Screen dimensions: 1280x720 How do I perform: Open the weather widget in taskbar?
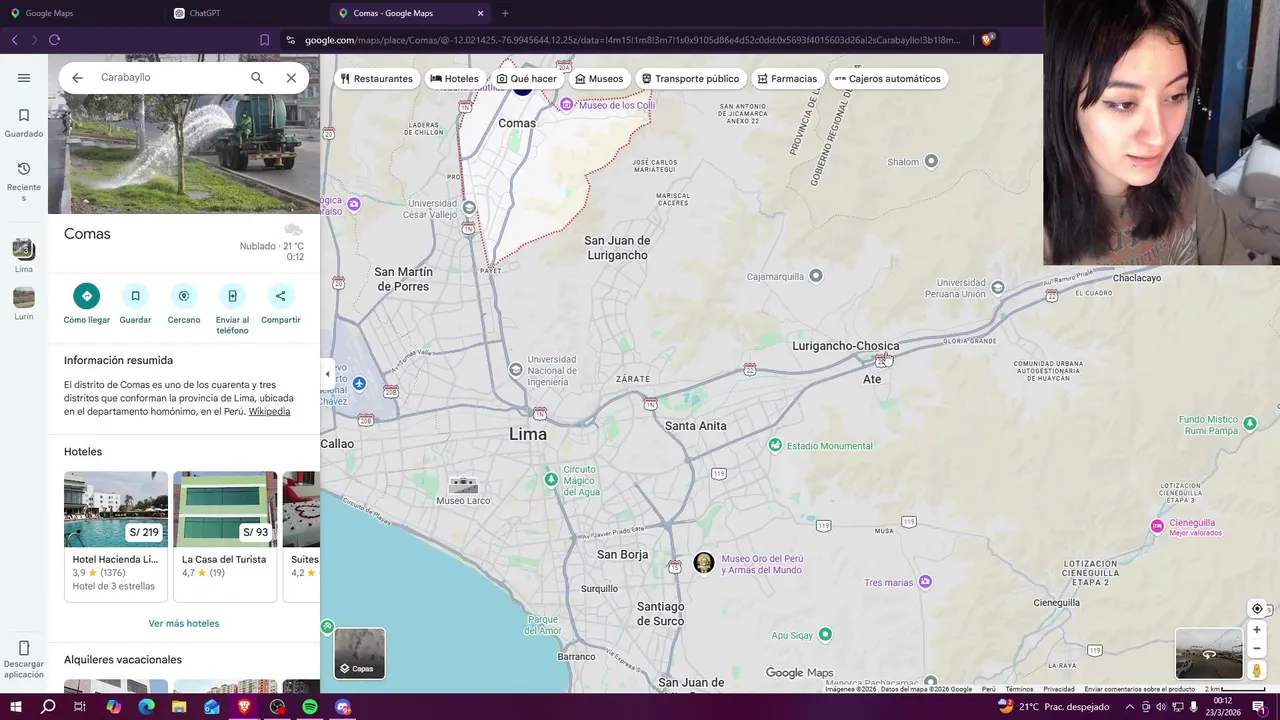(x=1053, y=707)
